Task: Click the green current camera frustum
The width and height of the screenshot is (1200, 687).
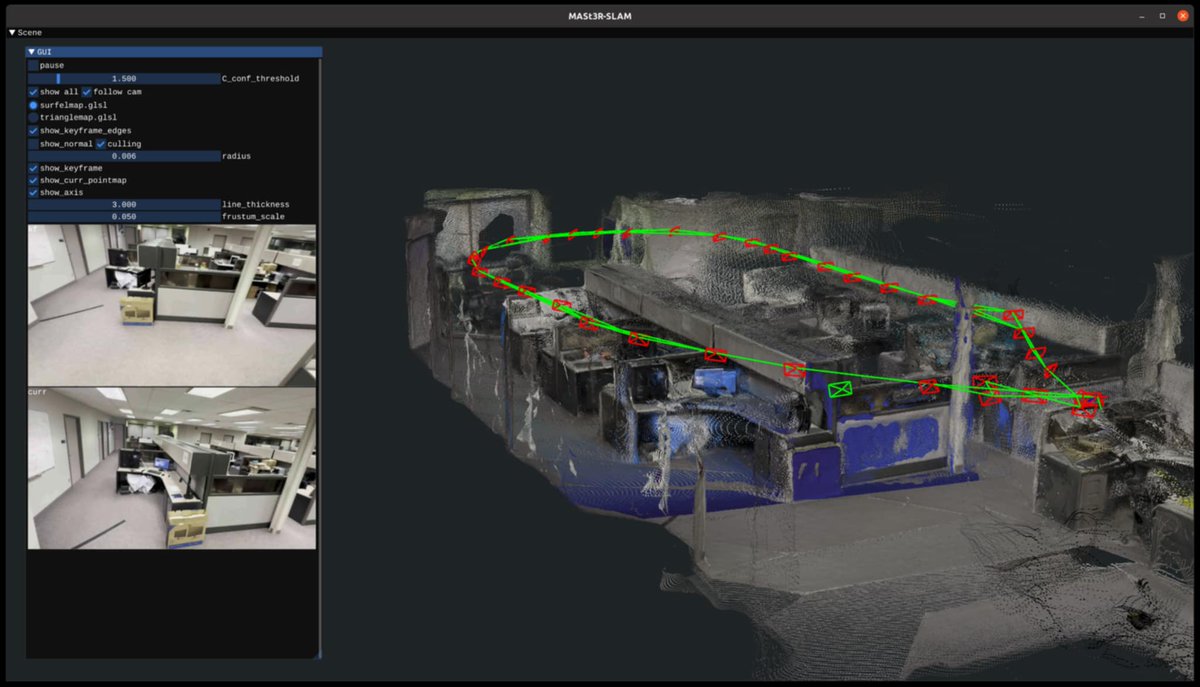Action: tap(840, 389)
